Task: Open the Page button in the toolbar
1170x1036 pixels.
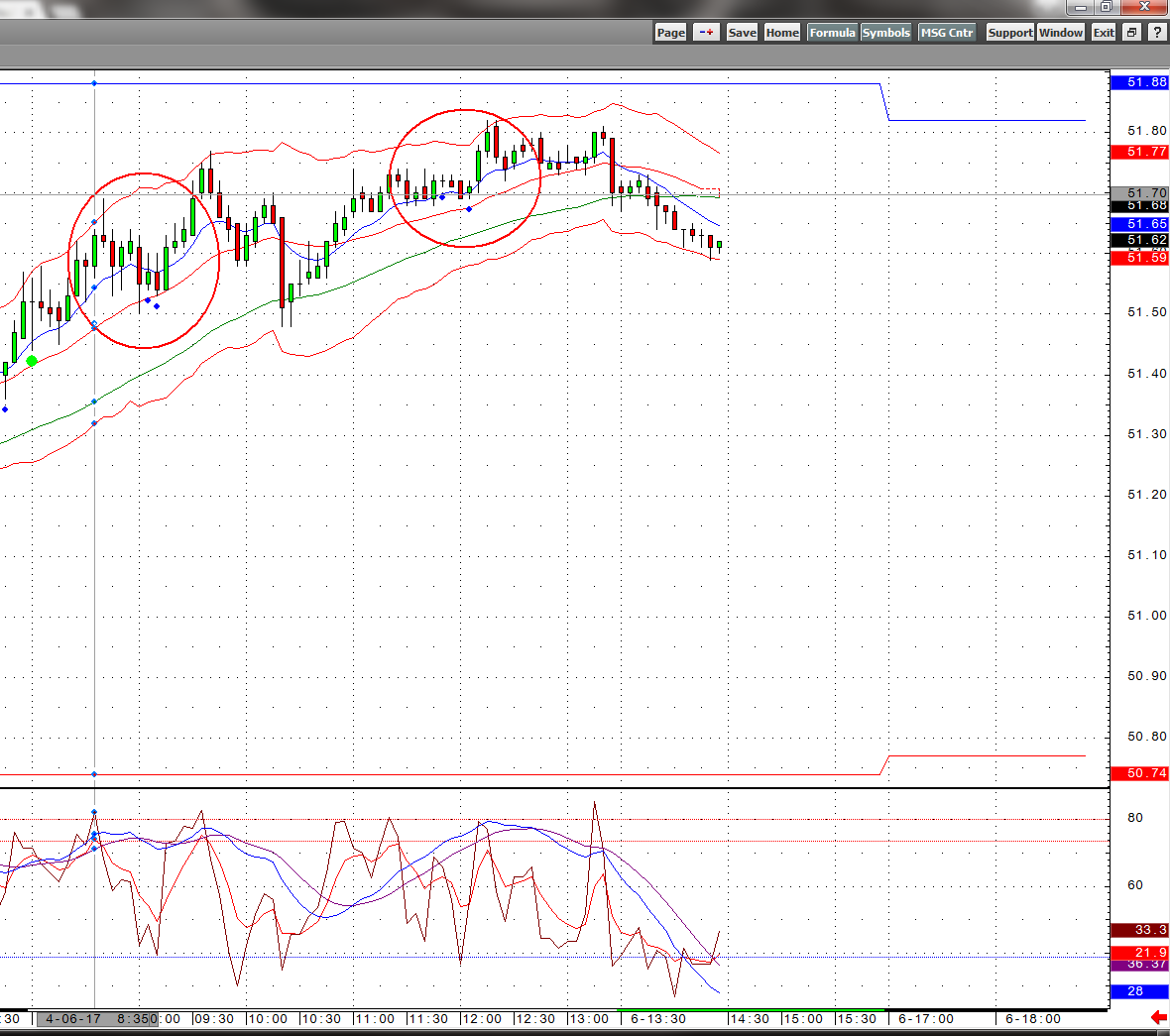Action: 670,32
